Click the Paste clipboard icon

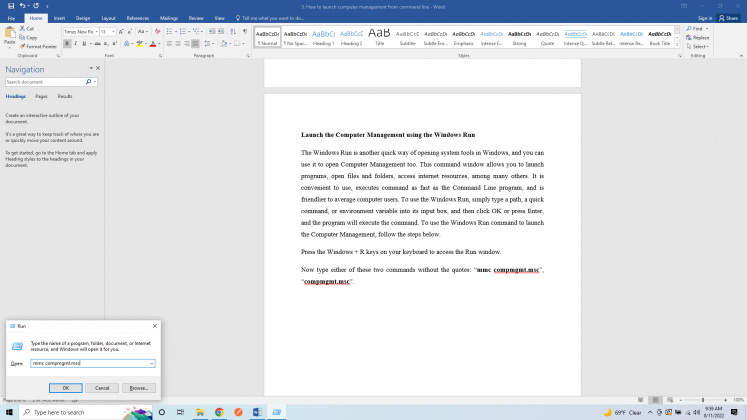9,36
